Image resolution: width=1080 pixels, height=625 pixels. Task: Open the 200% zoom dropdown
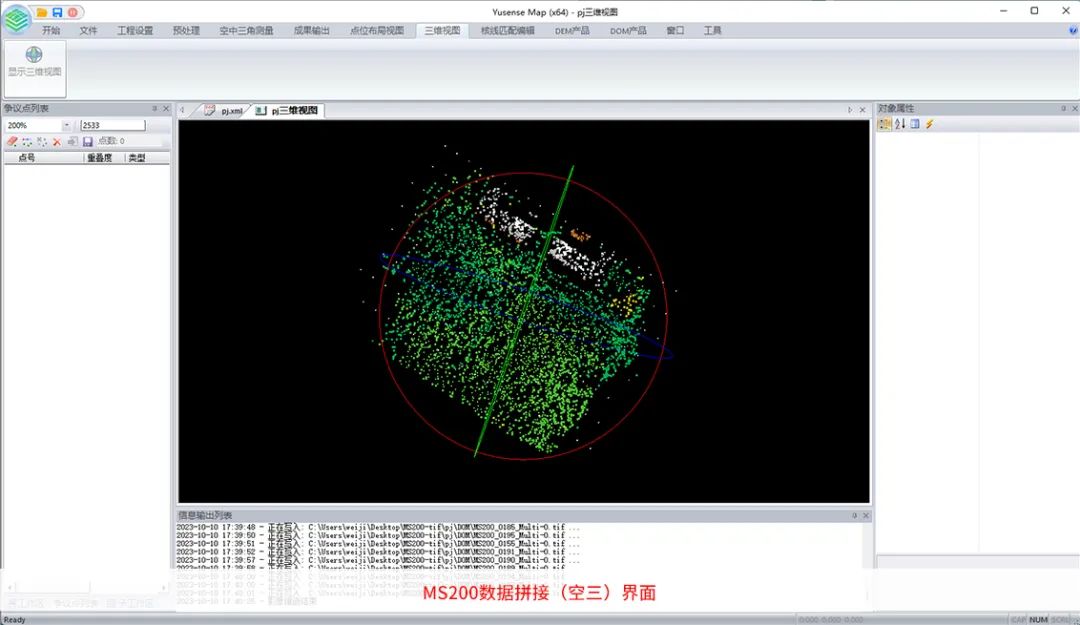[x=66, y=126]
